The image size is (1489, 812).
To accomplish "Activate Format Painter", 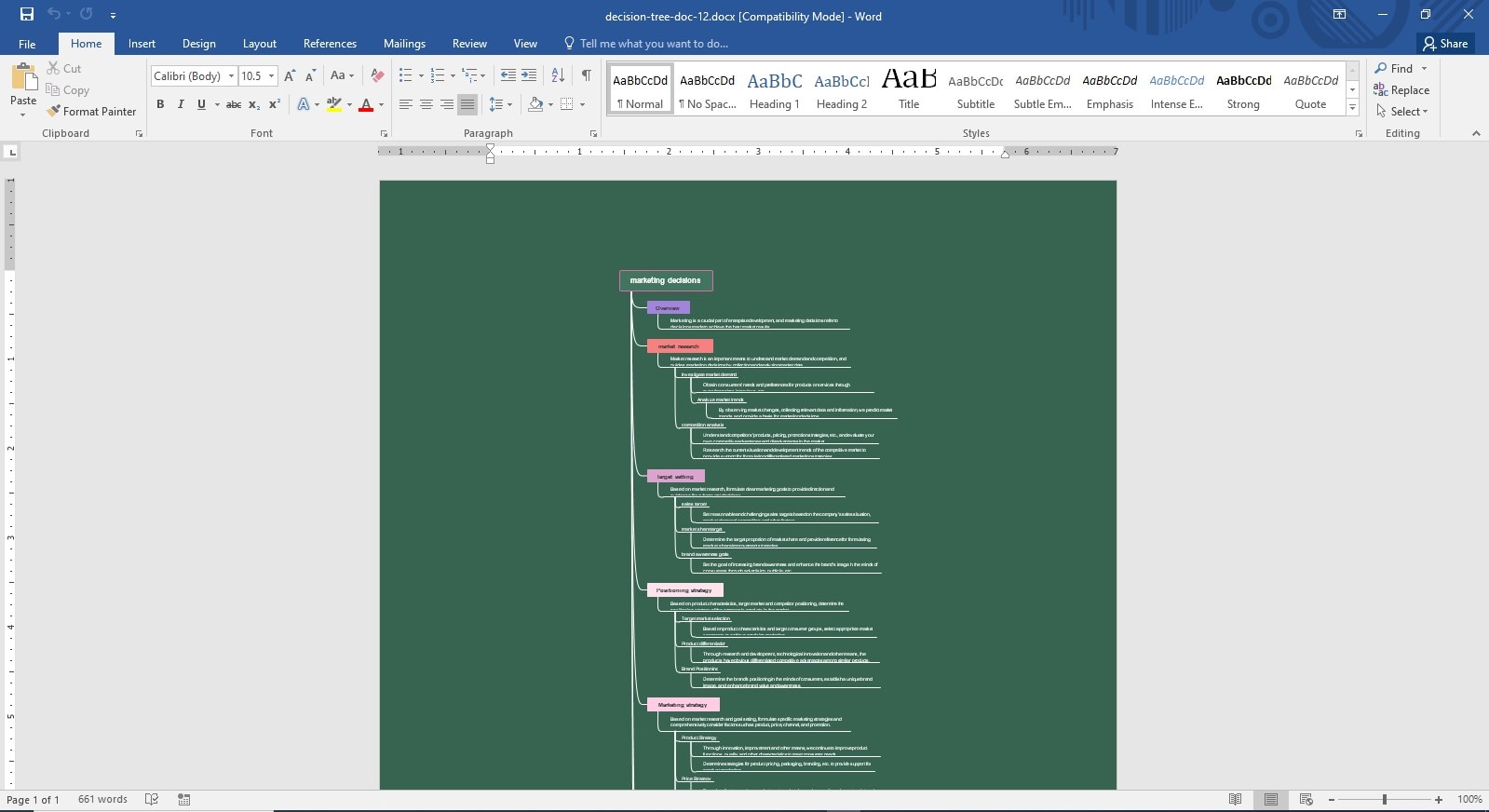I will tap(91, 111).
